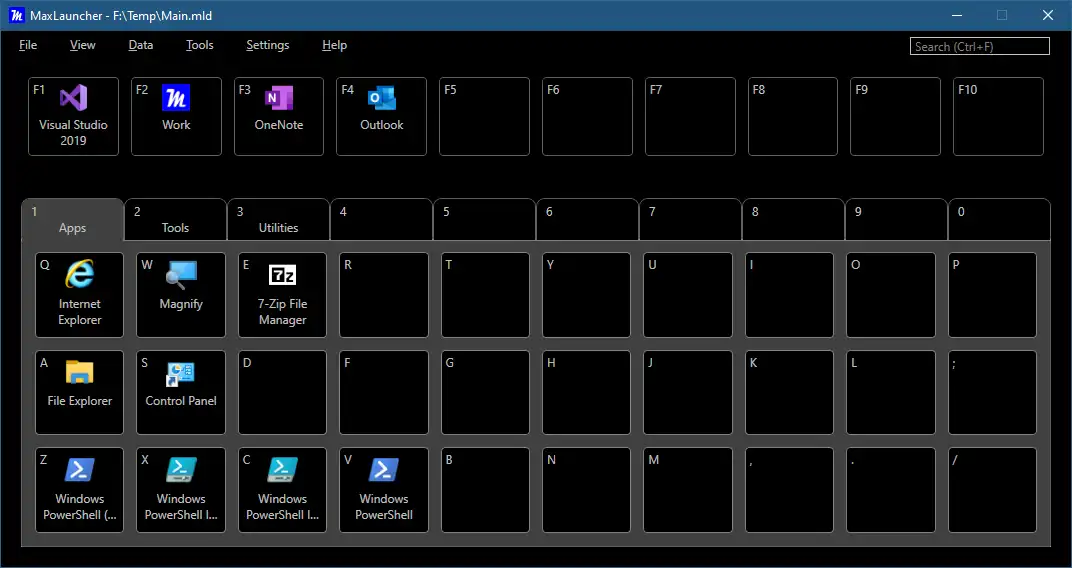Viewport: 1072px width, 568px height.
Task: Select empty tab number 0
Action: pyautogui.click(x=1000, y=219)
